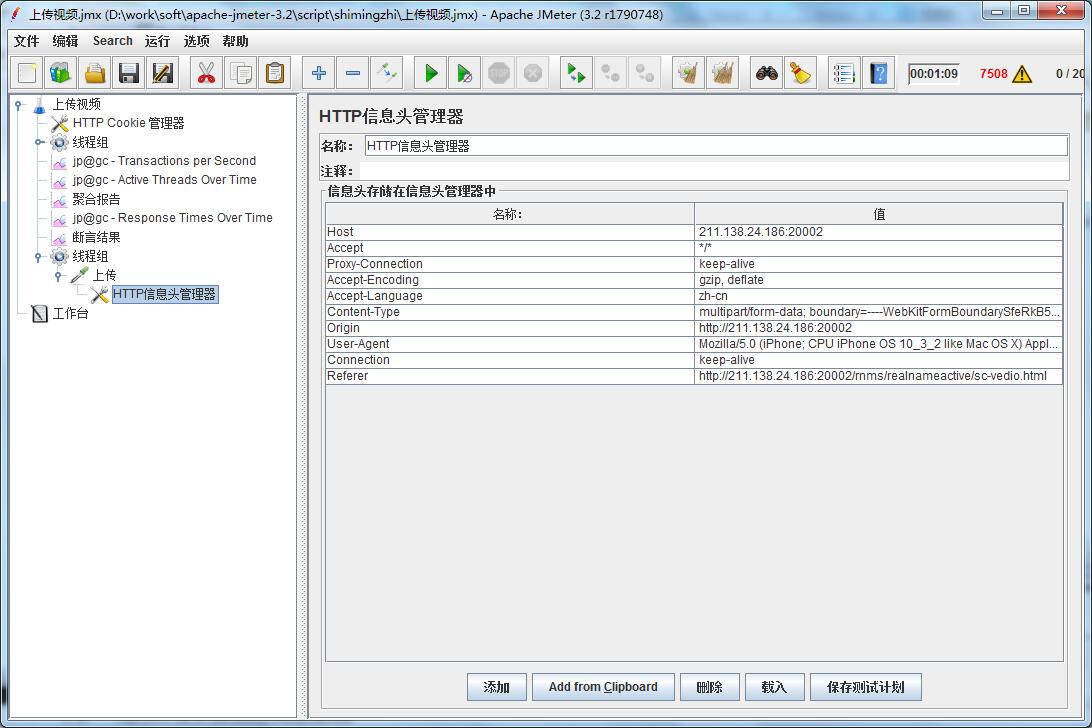The image size is (1092, 728).
Task: Start the test with green play icon
Action: pos(430,73)
